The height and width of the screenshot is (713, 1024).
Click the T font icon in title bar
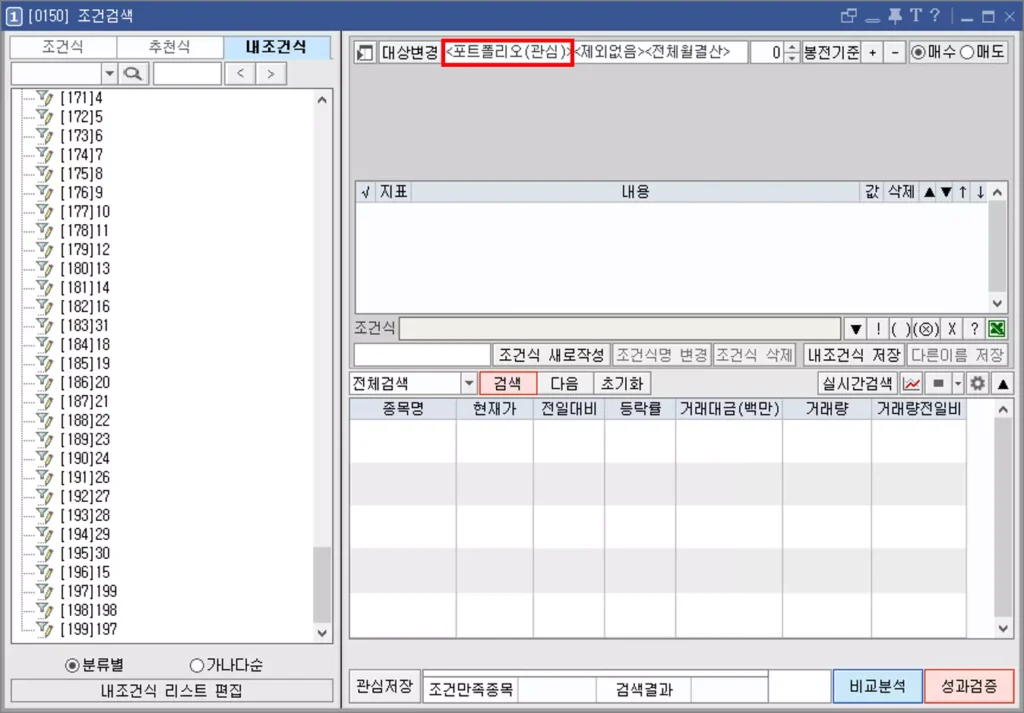[916, 16]
